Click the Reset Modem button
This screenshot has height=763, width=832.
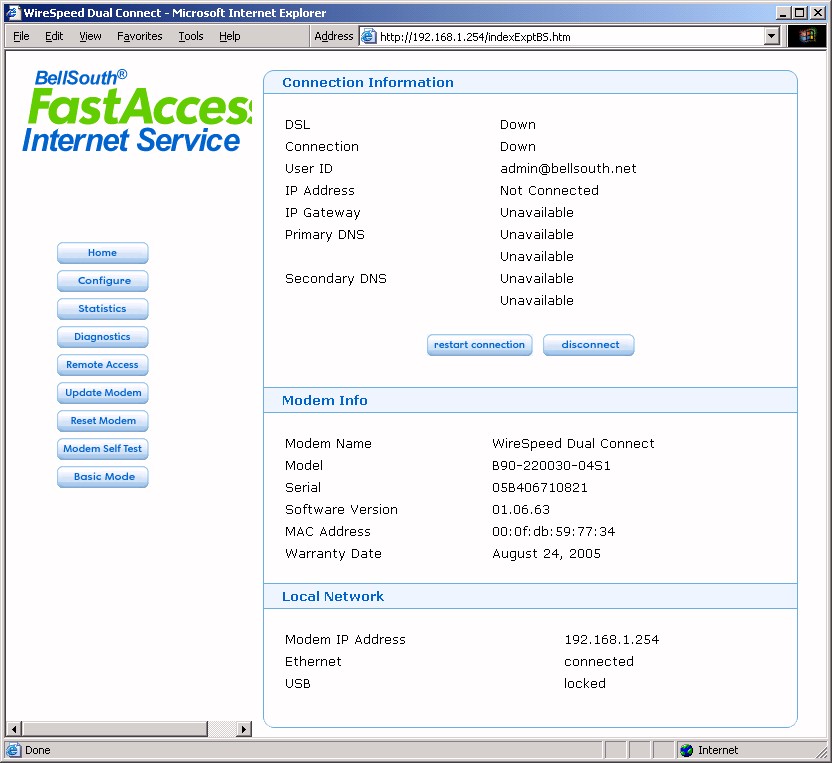102,421
